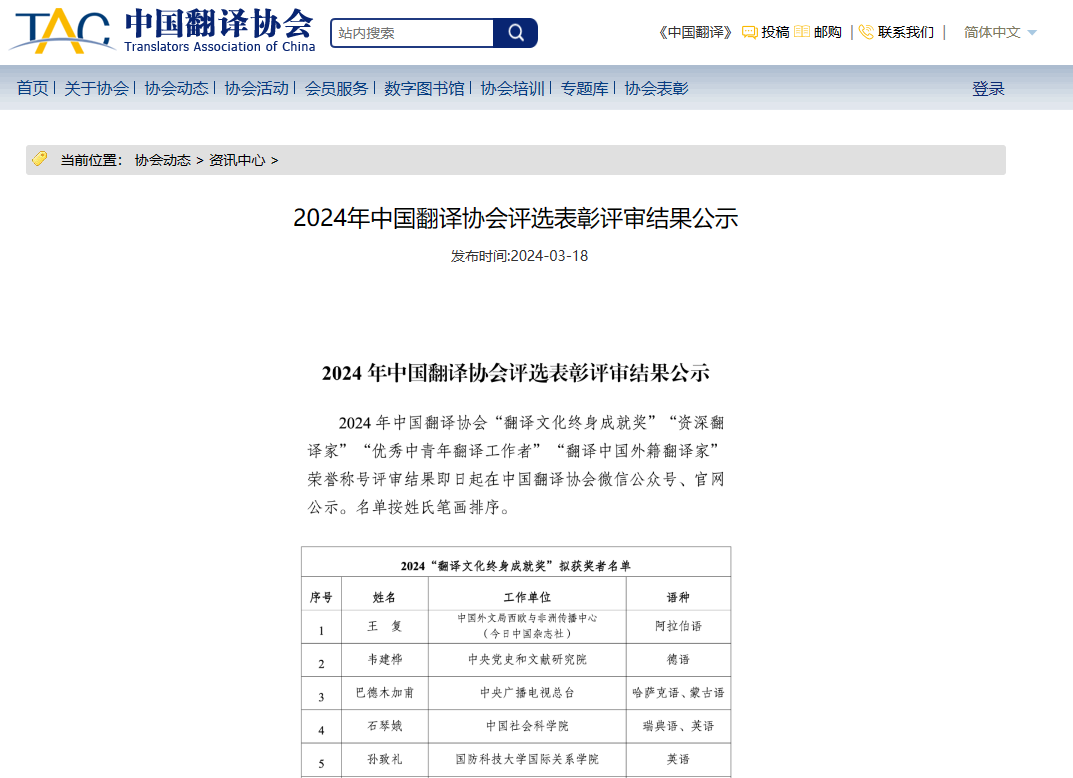Click the table title 拟获奖者名单
The image size is (1073, 778).
click(x=516, y=566)
